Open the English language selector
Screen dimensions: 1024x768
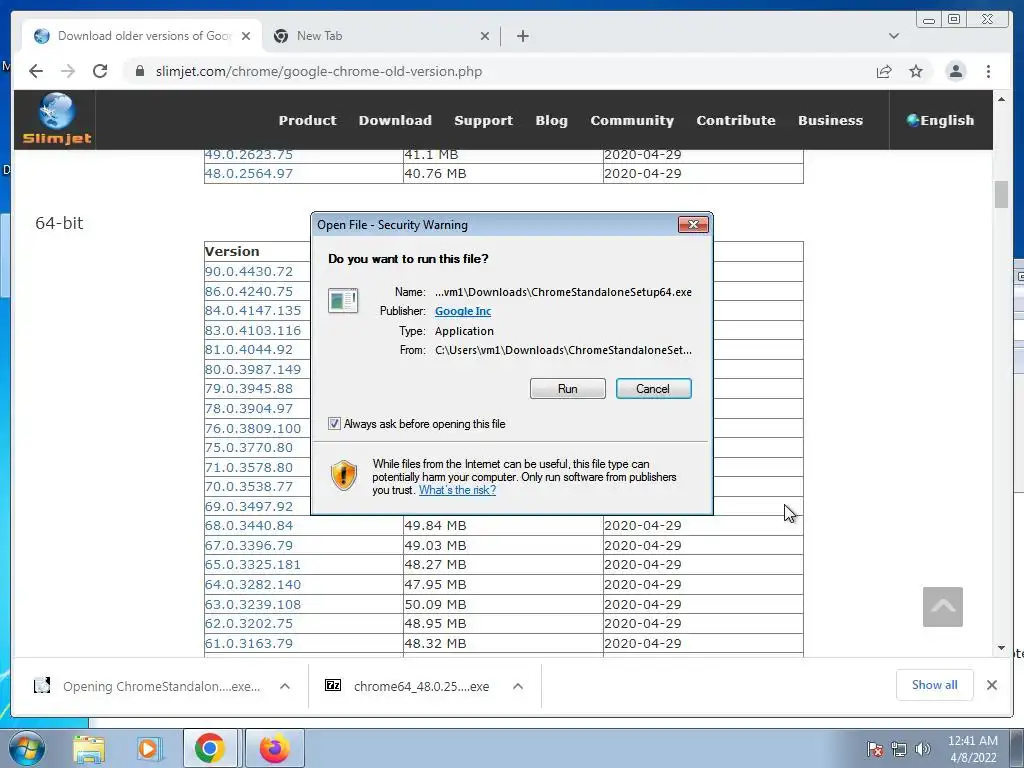940,120
